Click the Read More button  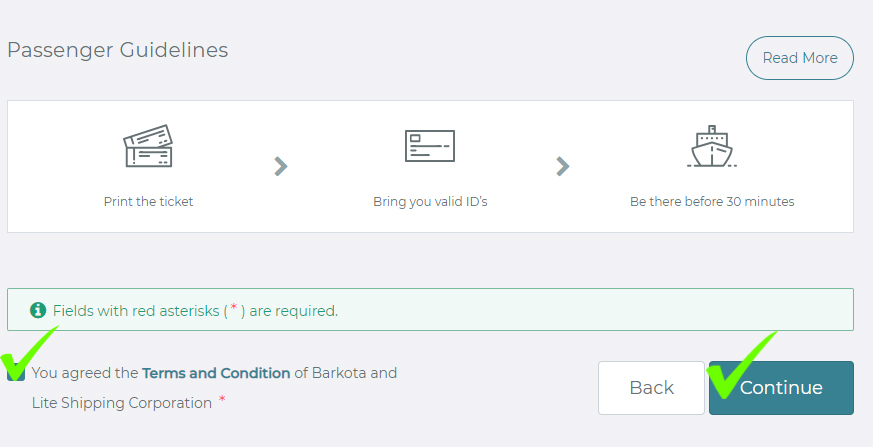800,58
